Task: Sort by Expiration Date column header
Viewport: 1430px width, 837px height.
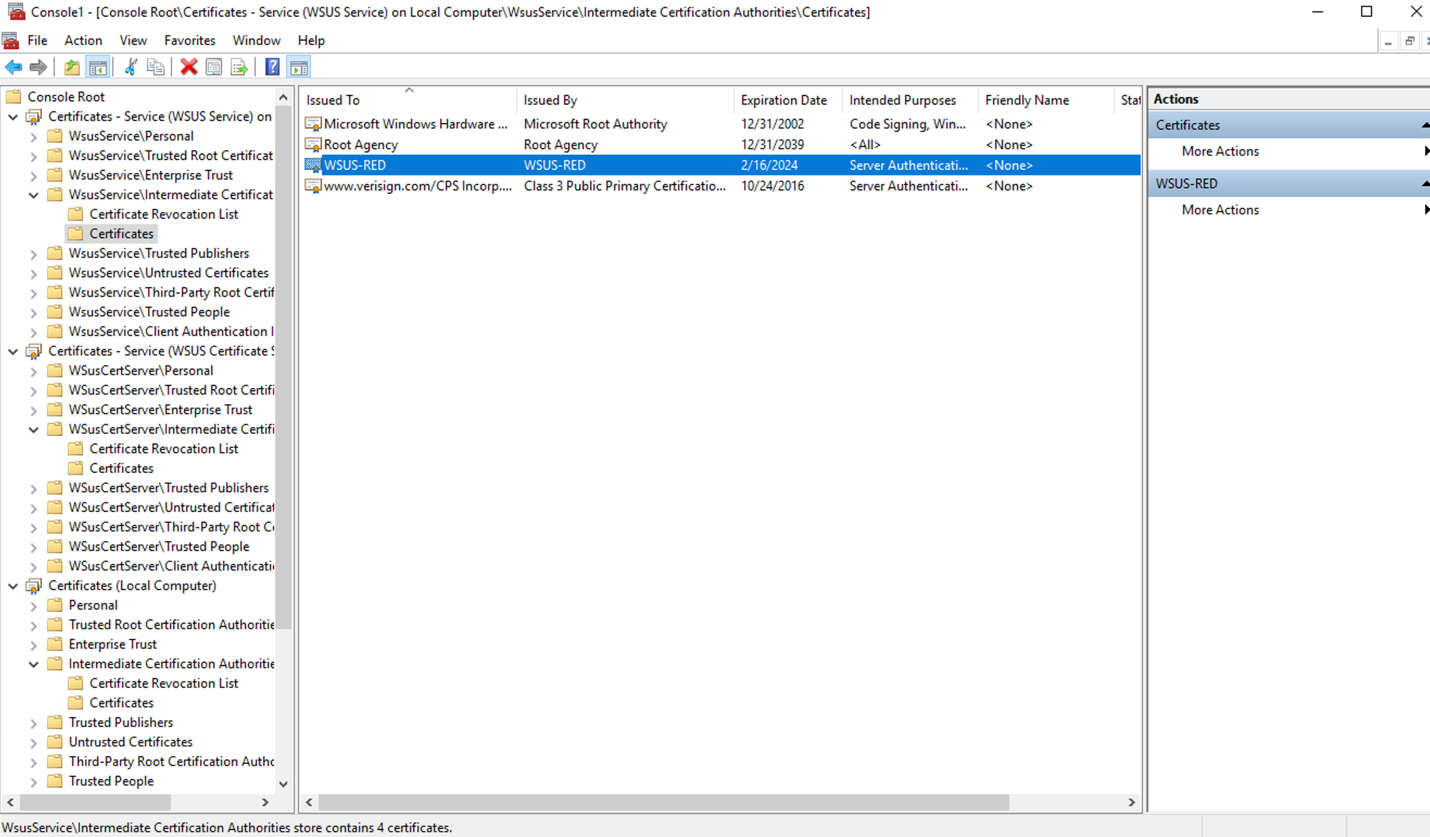Action: pos(788,100)
